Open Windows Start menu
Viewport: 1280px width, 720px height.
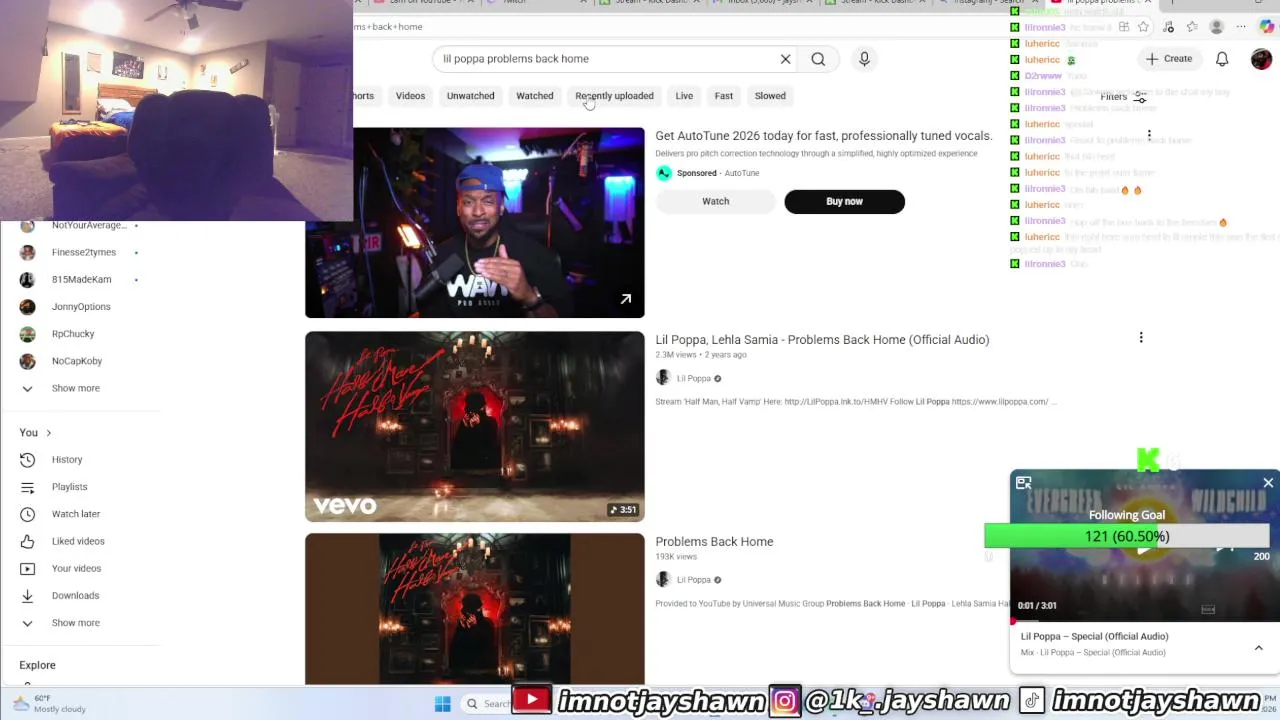pyautogui.click(x=443, y=704)
